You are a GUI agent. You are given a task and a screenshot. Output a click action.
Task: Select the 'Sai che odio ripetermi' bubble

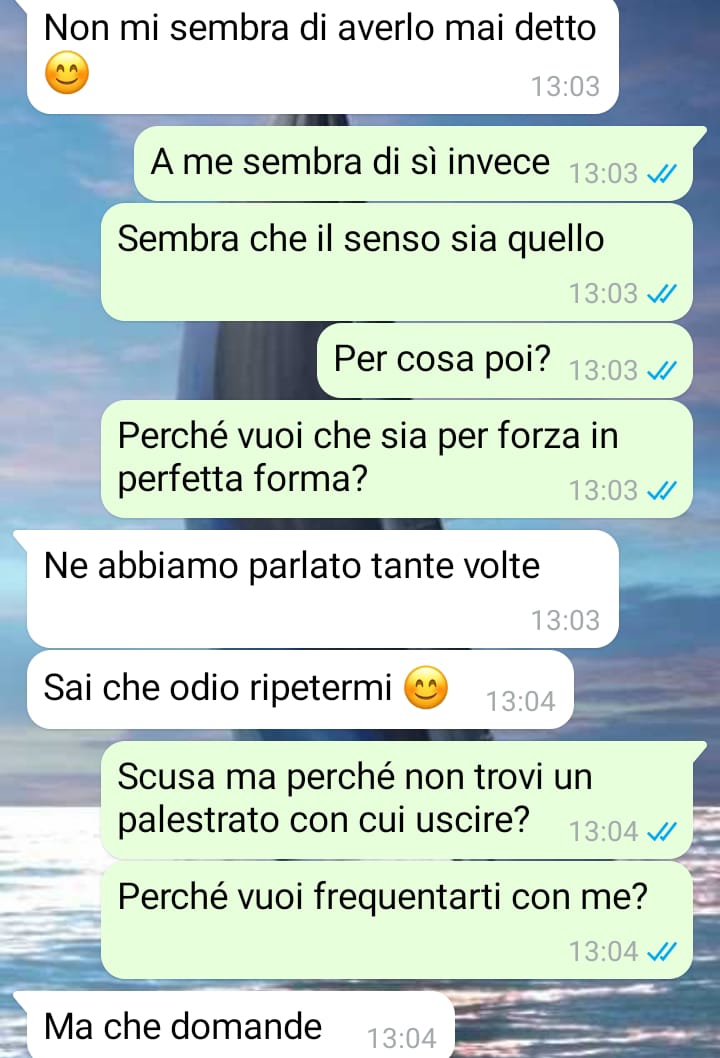click(300, 690)
